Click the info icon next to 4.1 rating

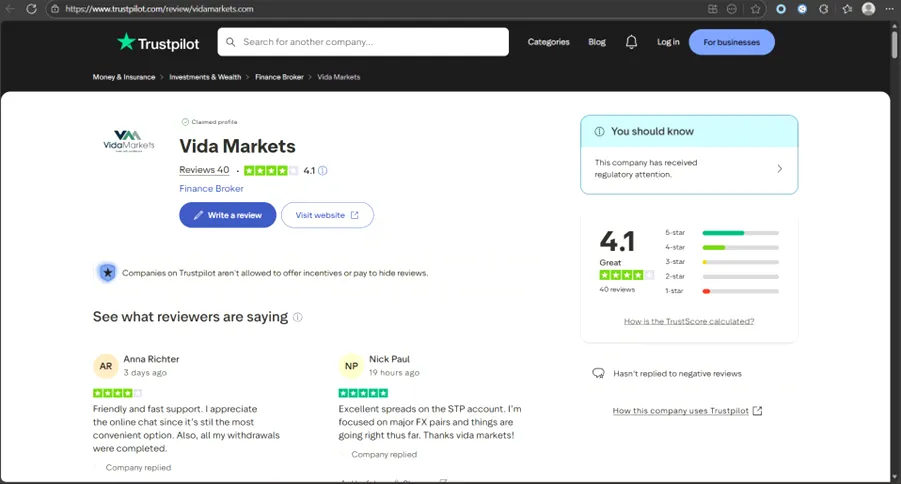(323, 171)
